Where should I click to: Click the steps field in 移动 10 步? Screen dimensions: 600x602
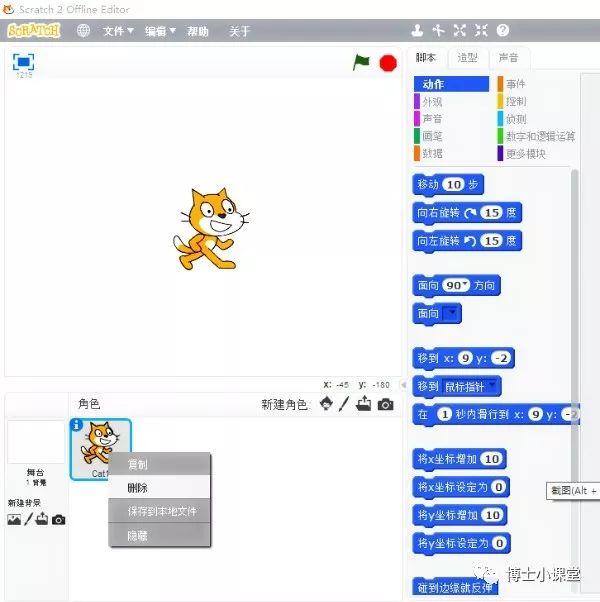[x=453, y=185]
